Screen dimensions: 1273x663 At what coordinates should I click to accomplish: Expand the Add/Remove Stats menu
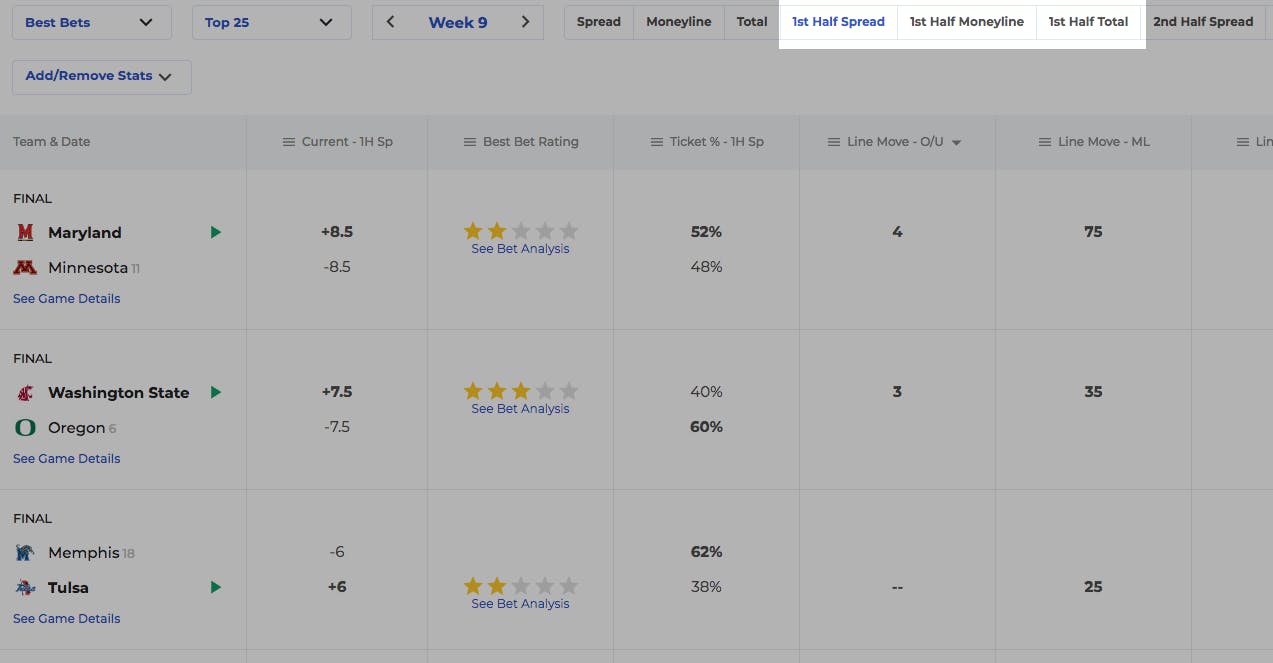click(x=101, y=76)
